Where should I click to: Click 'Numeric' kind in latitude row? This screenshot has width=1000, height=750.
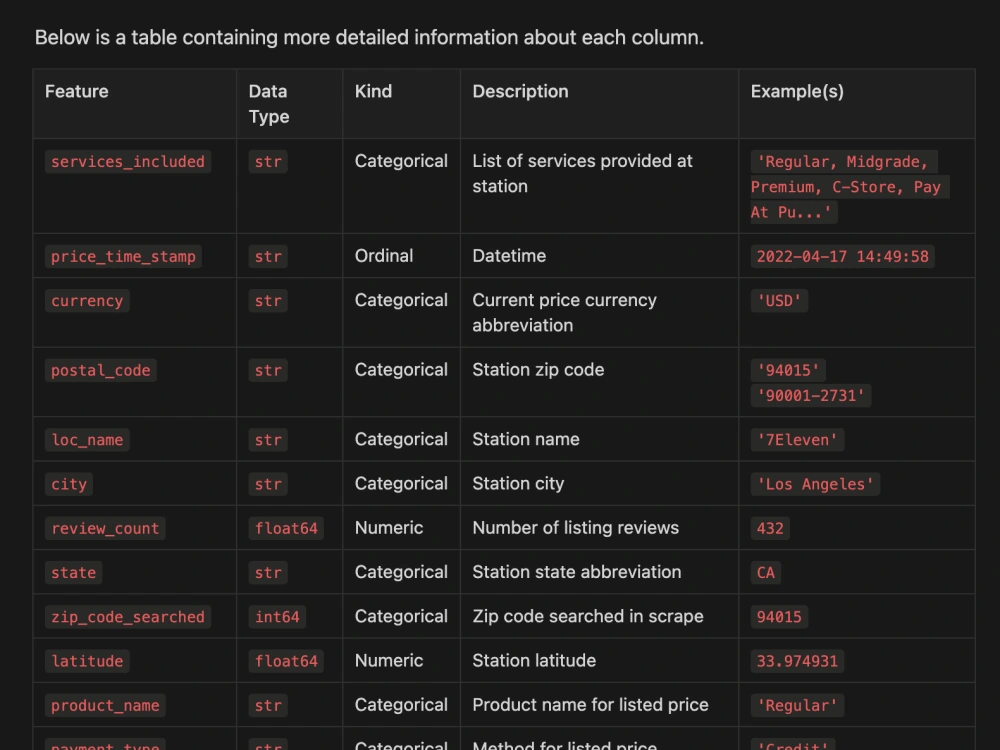[389, 660]
